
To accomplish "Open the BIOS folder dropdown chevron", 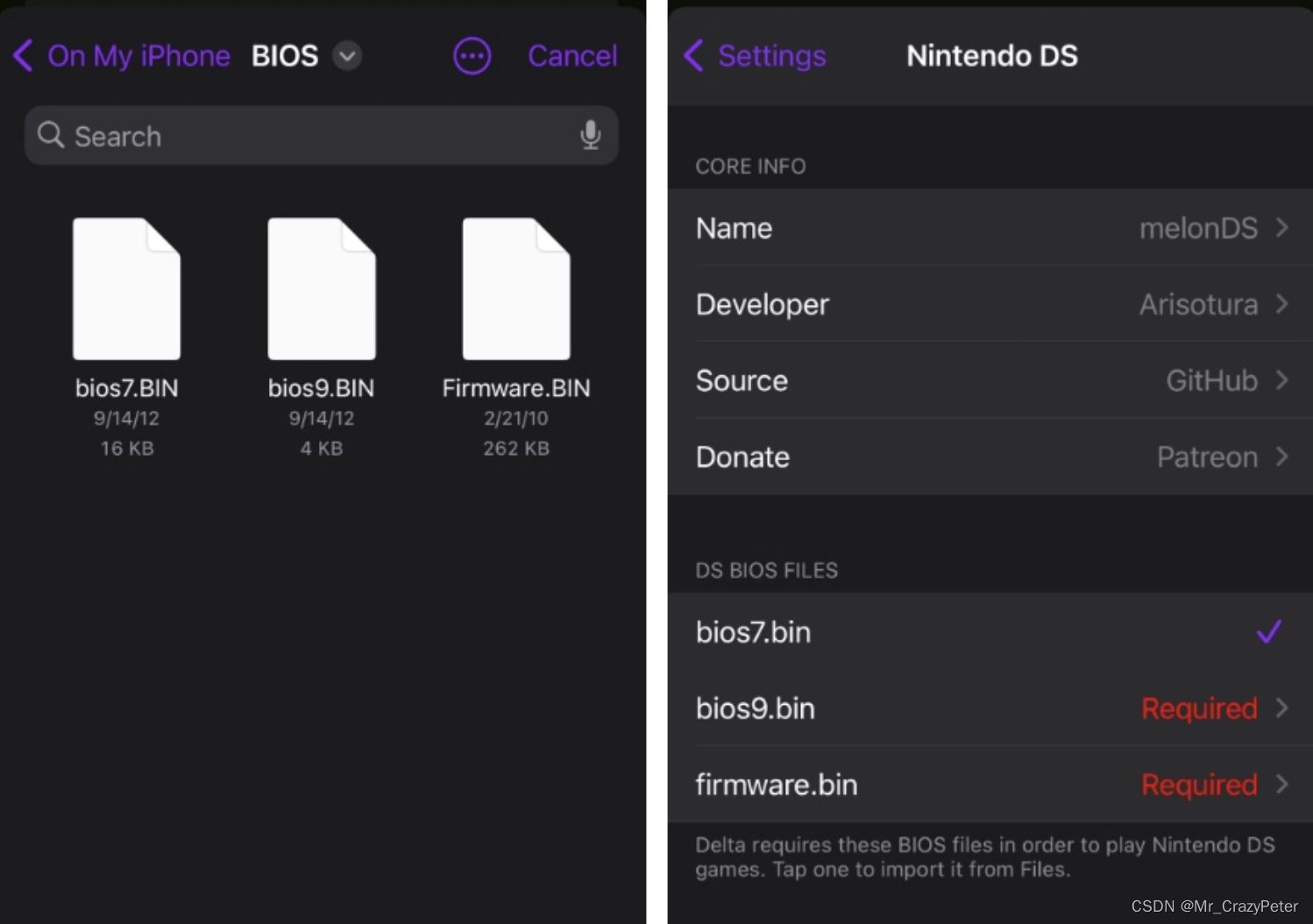I will coord(347,56).
